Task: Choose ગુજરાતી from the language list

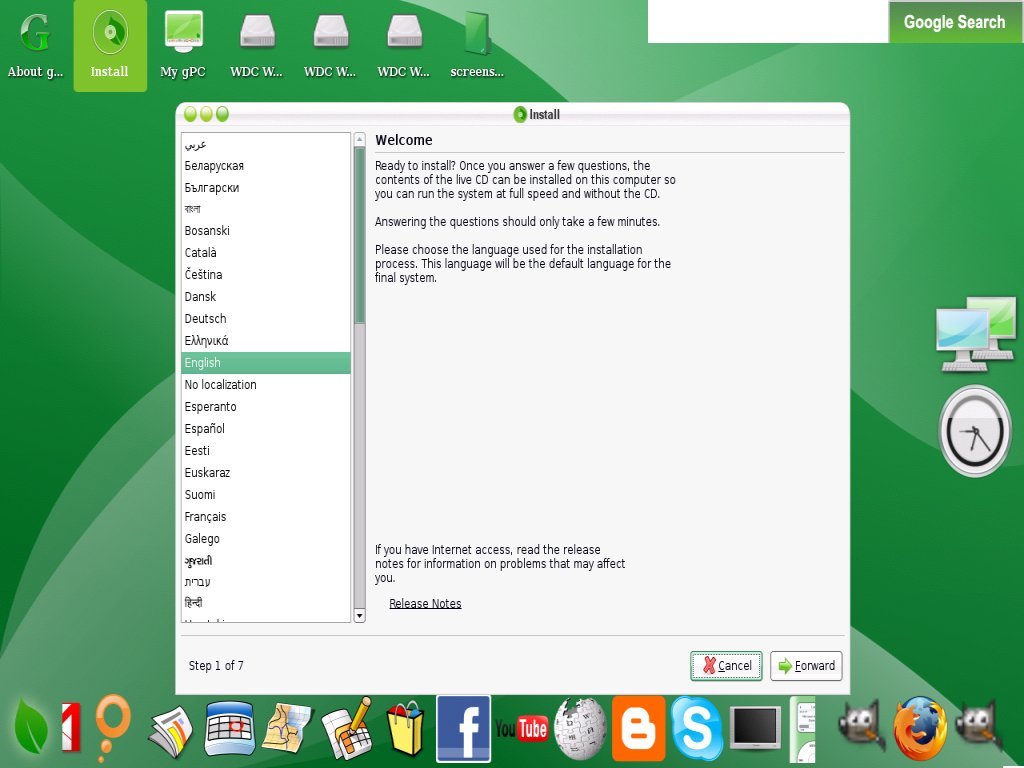Action: coord(266,560)
